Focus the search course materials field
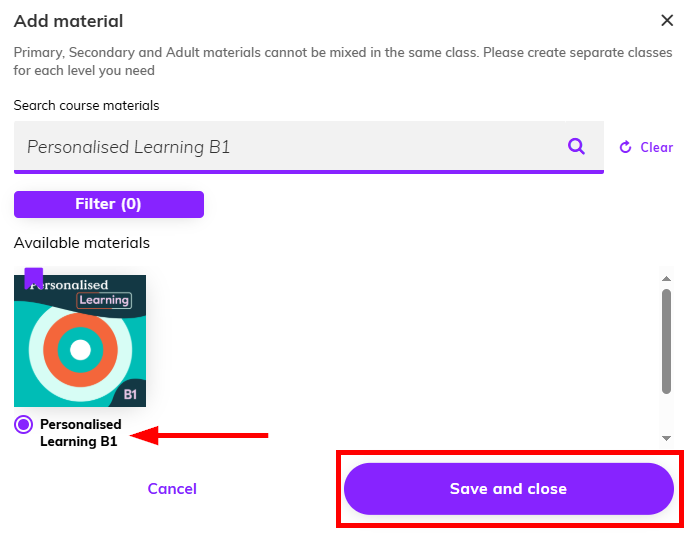 point(290,147)
